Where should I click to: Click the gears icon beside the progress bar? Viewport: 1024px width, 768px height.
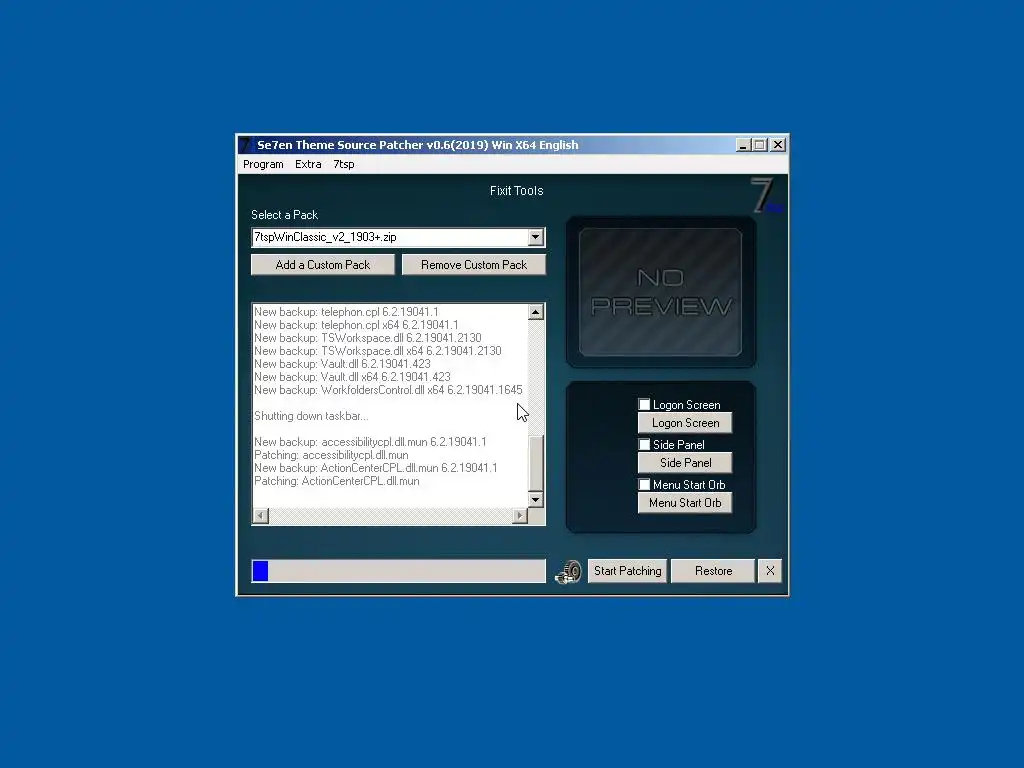coord(568,571)
